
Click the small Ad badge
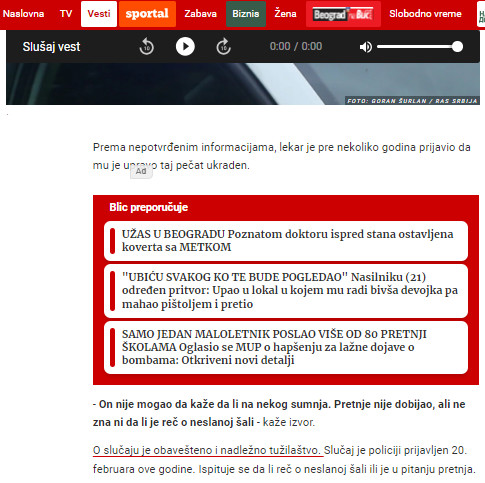(141, 171)
